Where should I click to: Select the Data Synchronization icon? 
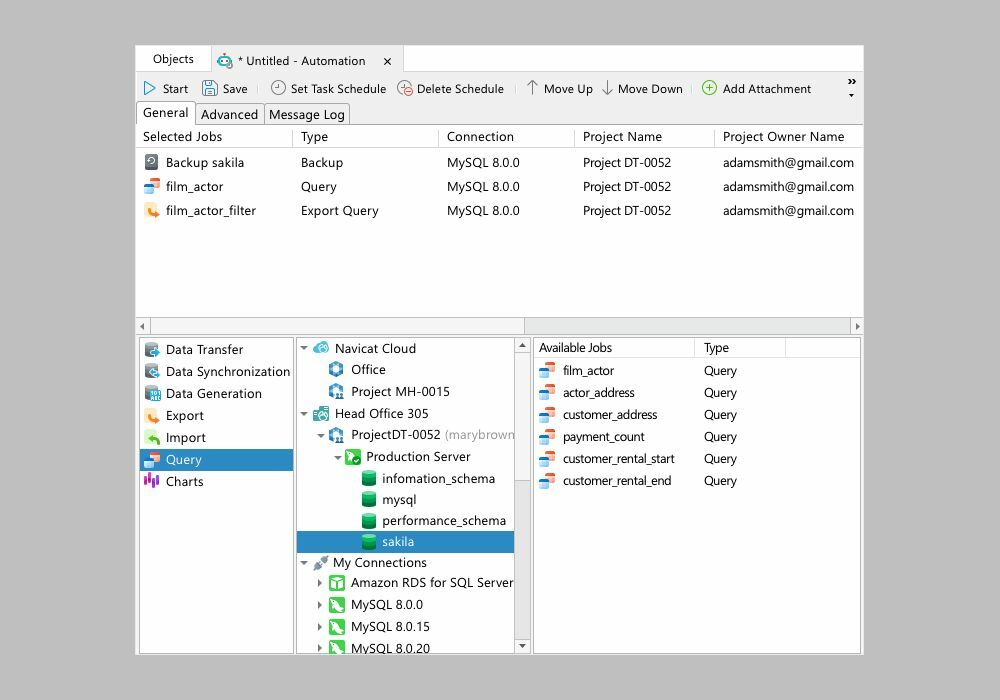[152, 371]
